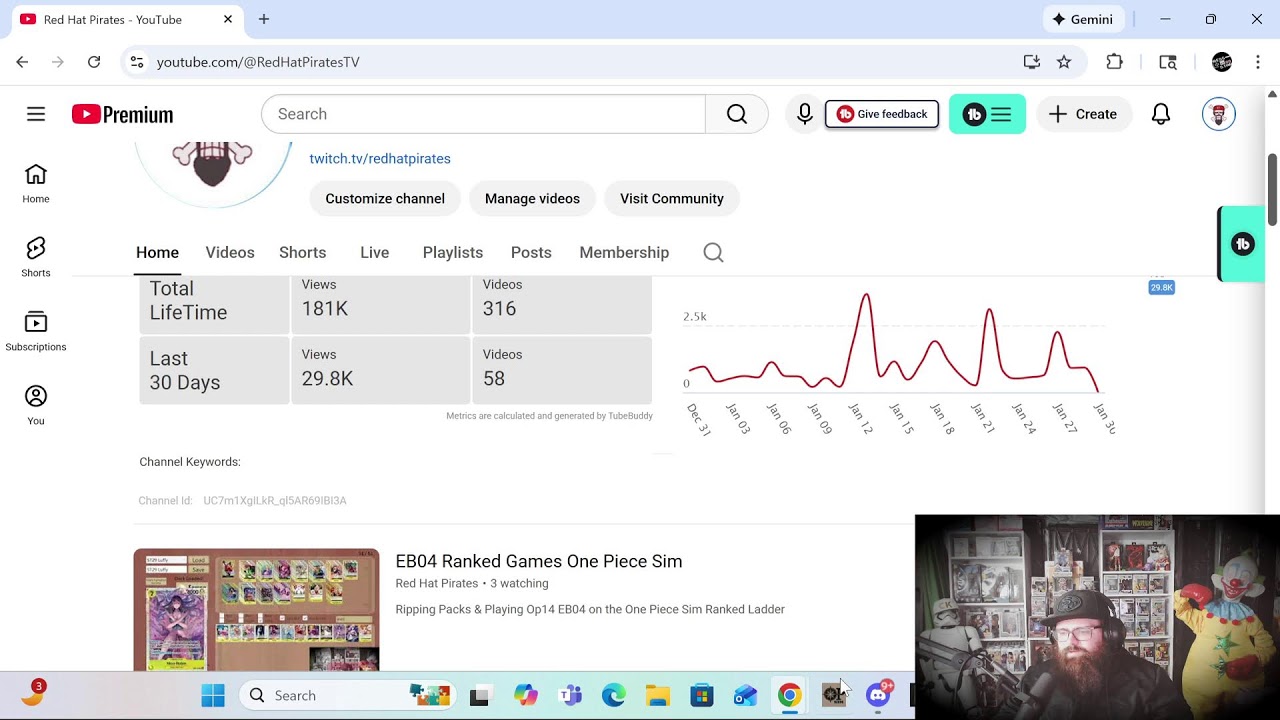The image size is (1280, 720).
Task: Launch Microsoft Edge from the taskbar
Action: 613,696
